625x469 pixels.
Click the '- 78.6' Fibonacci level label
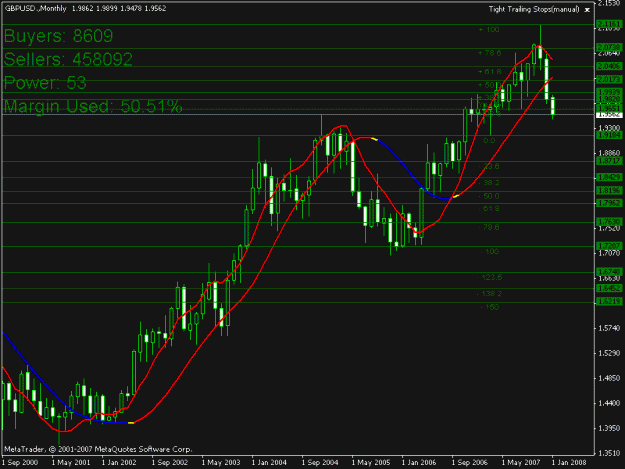490,228
